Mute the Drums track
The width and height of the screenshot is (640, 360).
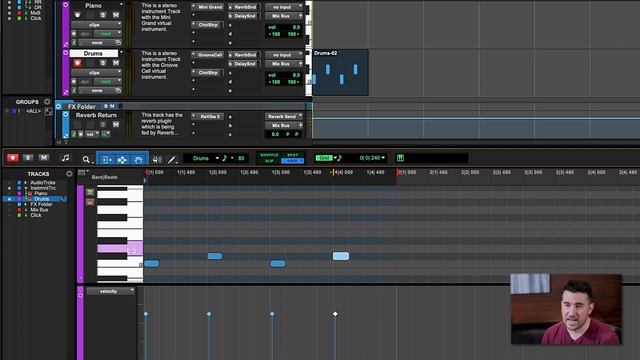click(x=116, y=63)
